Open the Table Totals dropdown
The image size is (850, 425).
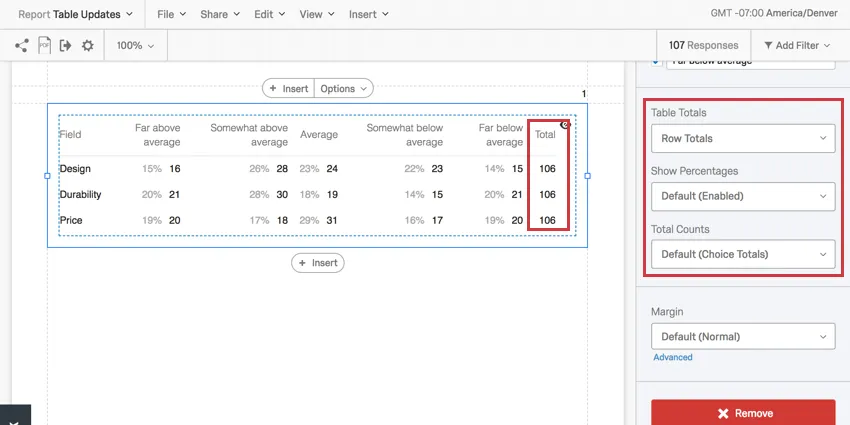point(743,138)
